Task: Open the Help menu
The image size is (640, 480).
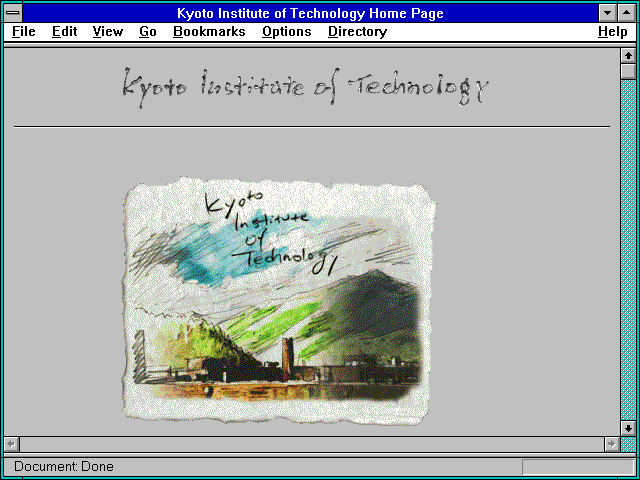Action: tap(613, 32)
